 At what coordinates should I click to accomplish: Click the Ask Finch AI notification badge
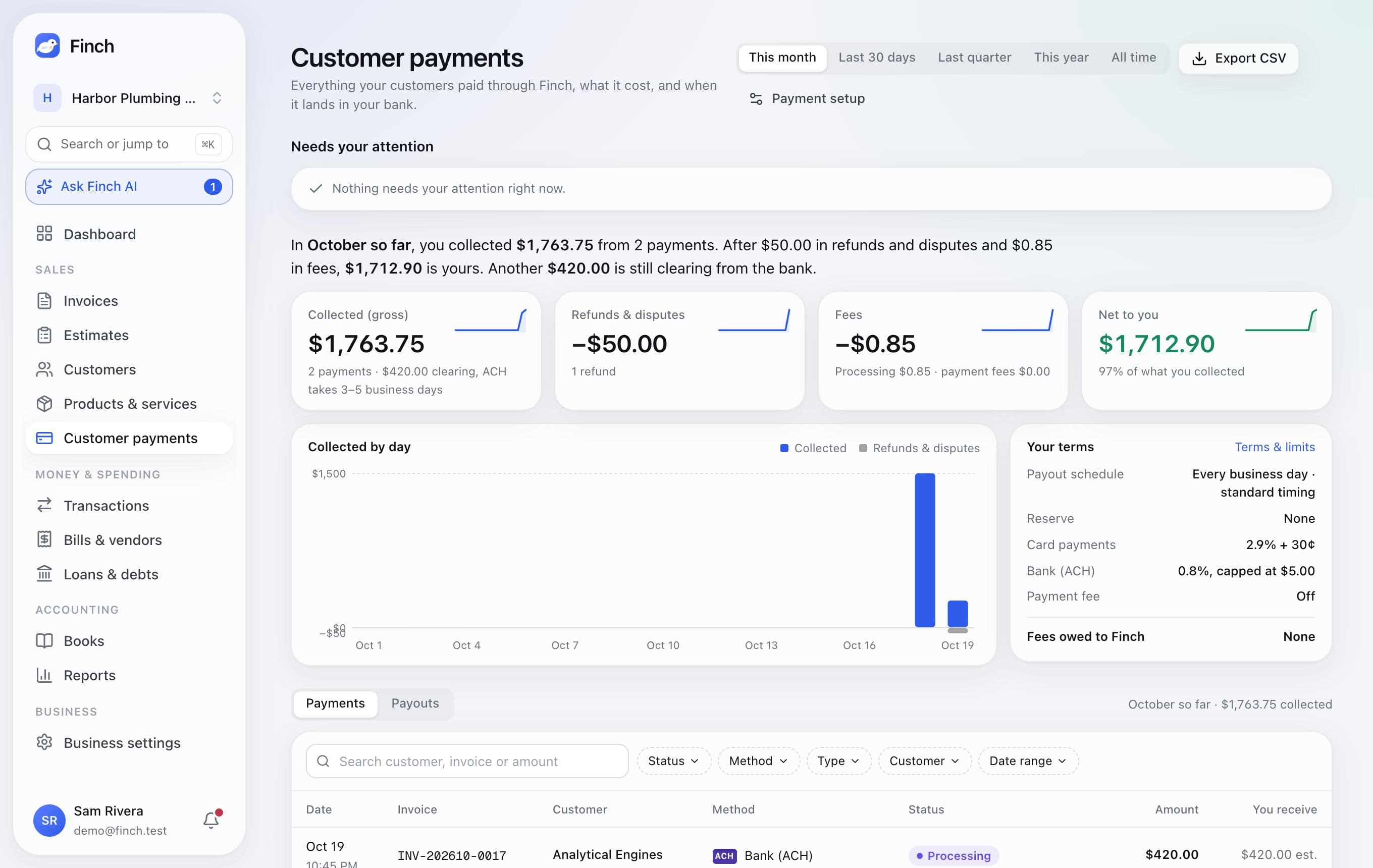213,186
